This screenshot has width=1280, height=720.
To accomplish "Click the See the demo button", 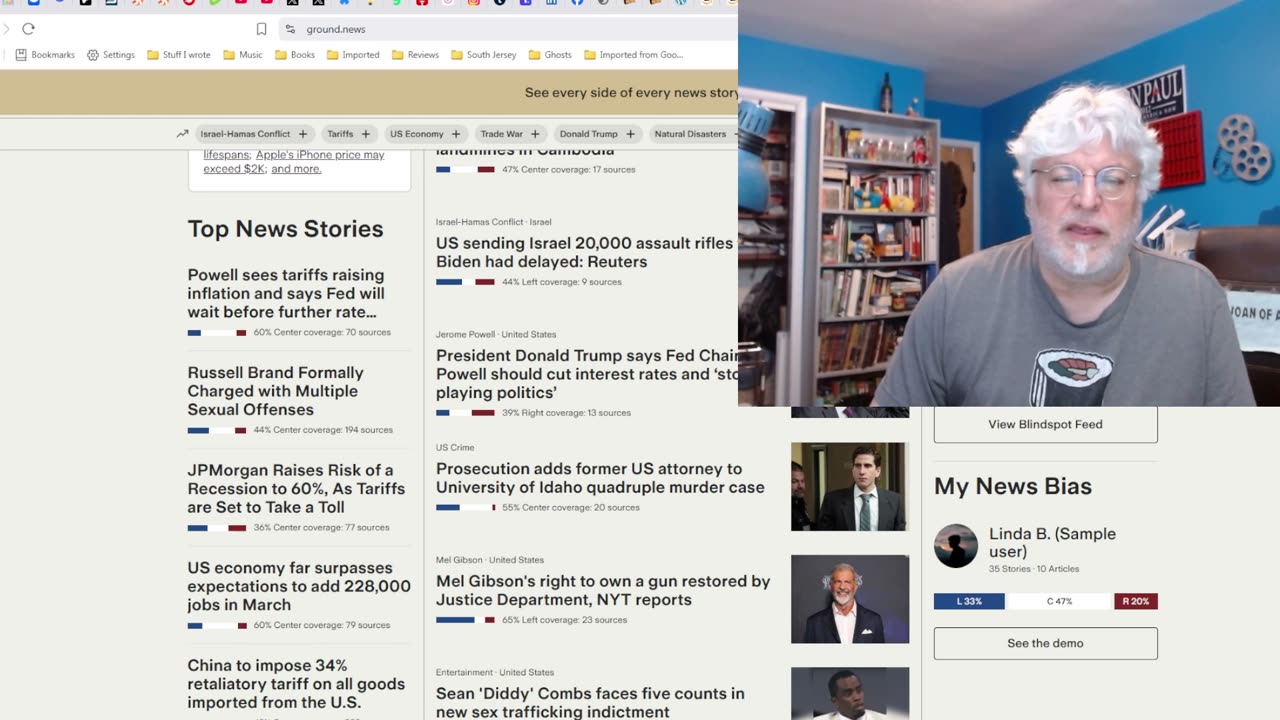I will point(1045,643).
